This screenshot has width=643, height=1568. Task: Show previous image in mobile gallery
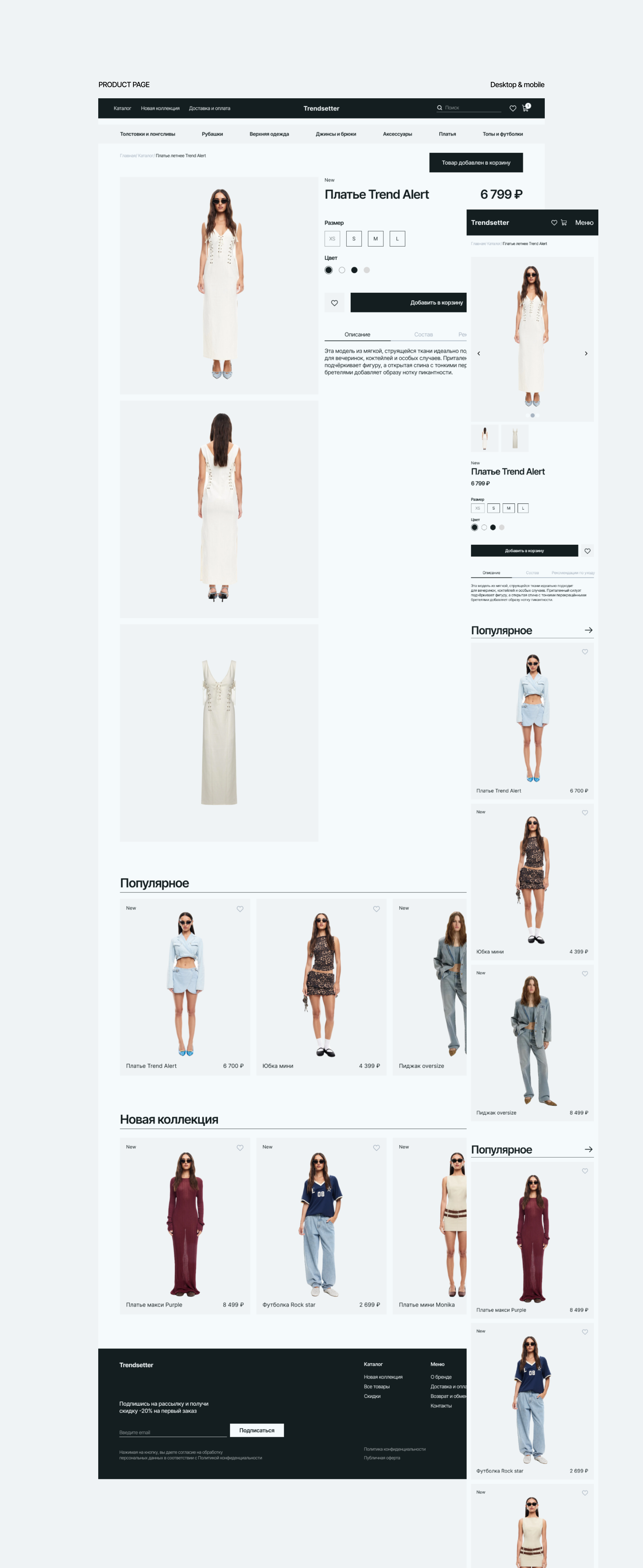click(479, 353)
